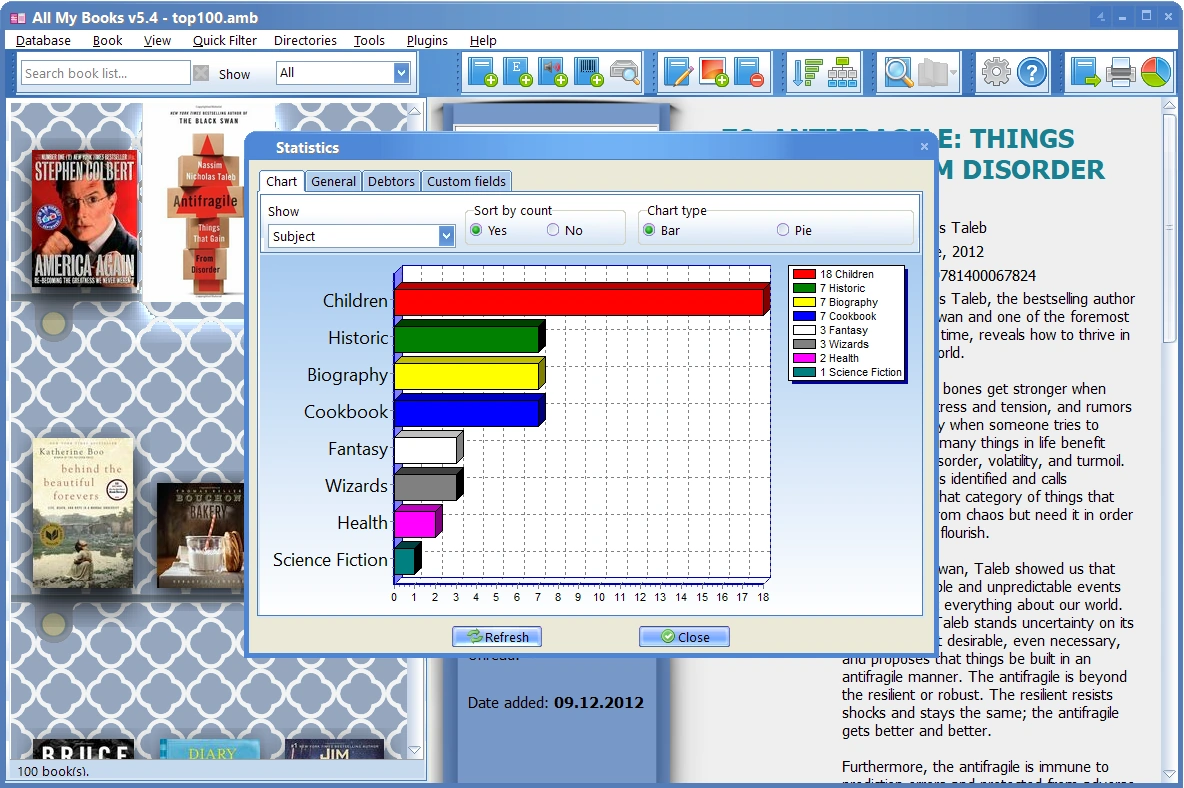The height and width of the screenshot is (788, 1184).
Task: Click the Refresh button
Action: 497,637
